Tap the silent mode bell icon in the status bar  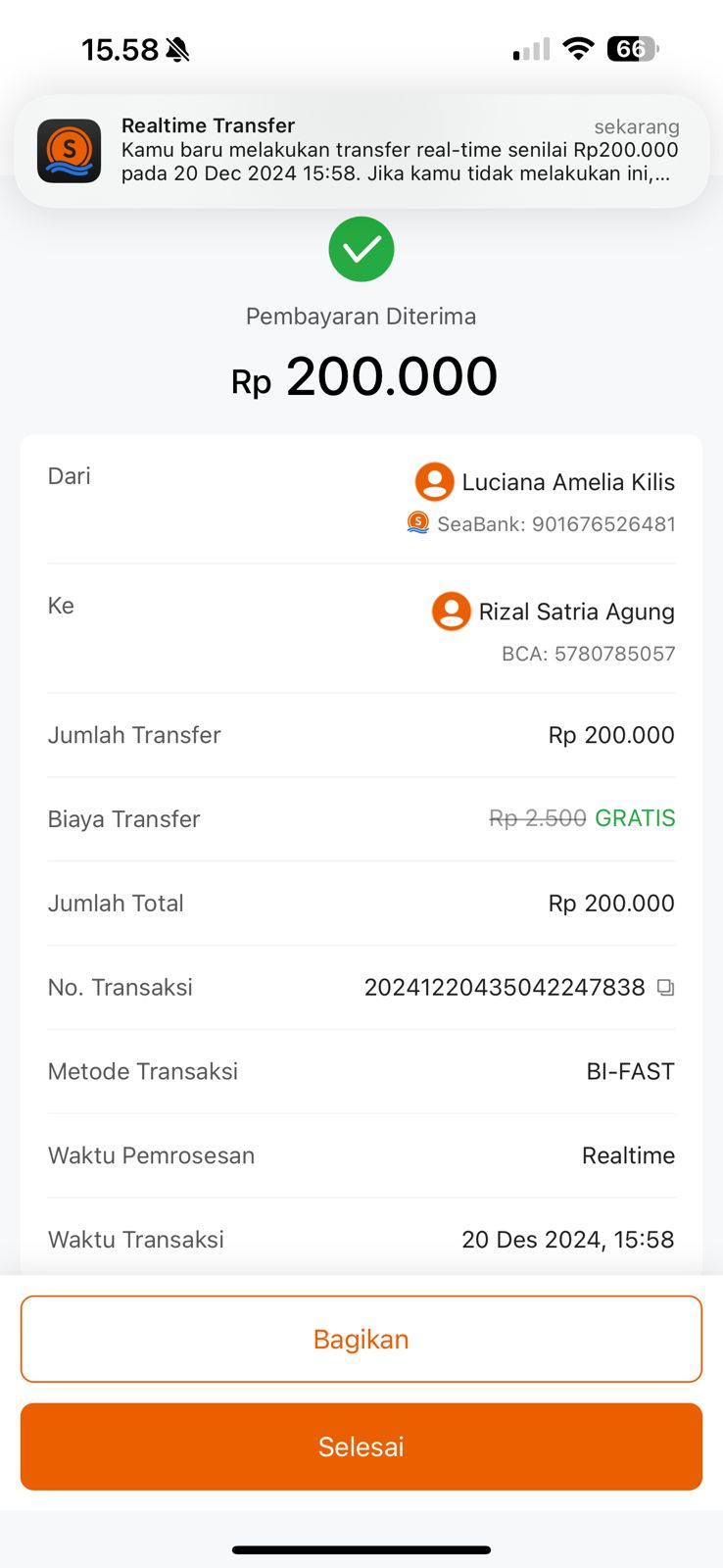[177, 50]
